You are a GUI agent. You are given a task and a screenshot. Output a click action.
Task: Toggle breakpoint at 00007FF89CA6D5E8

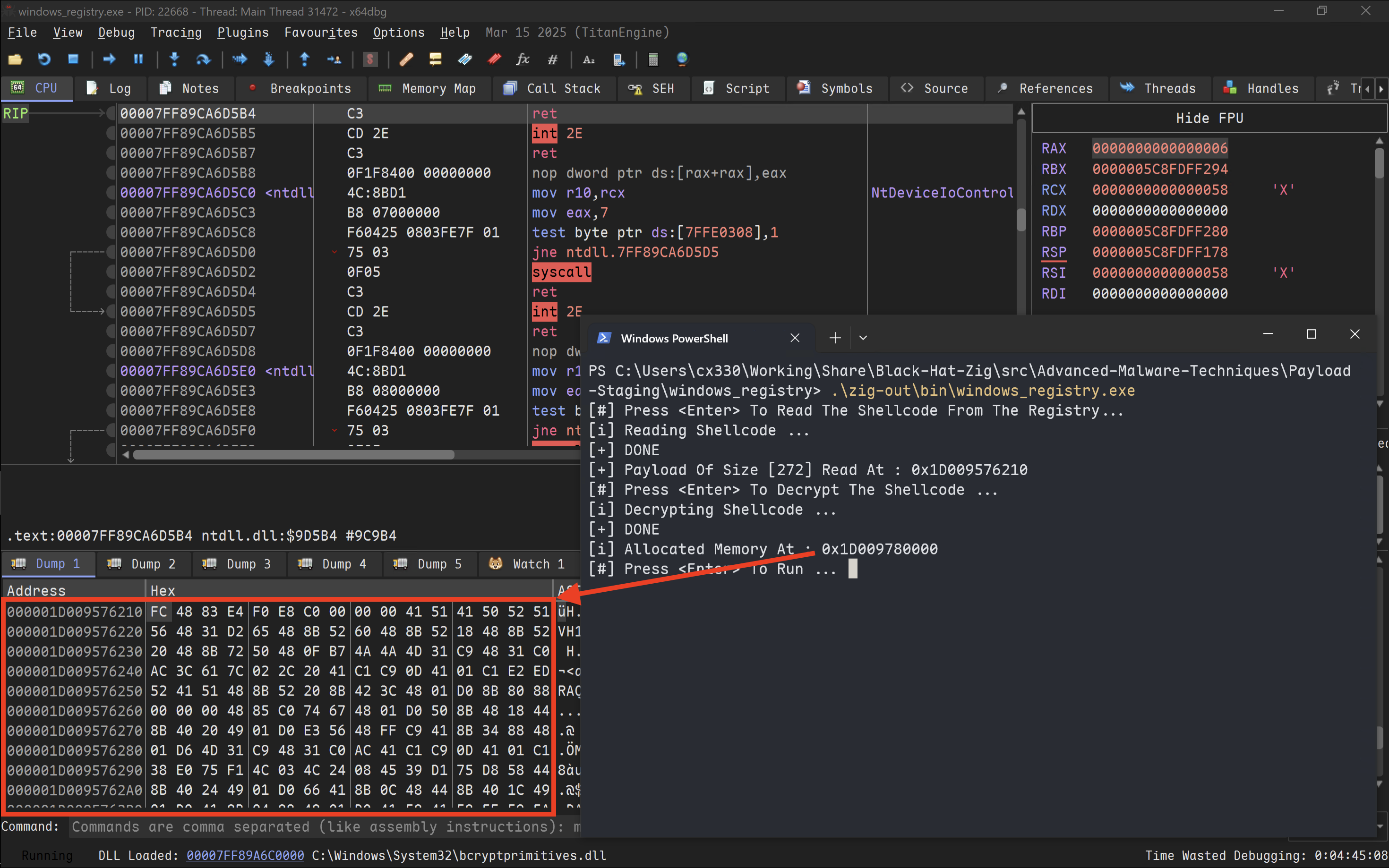111,410
